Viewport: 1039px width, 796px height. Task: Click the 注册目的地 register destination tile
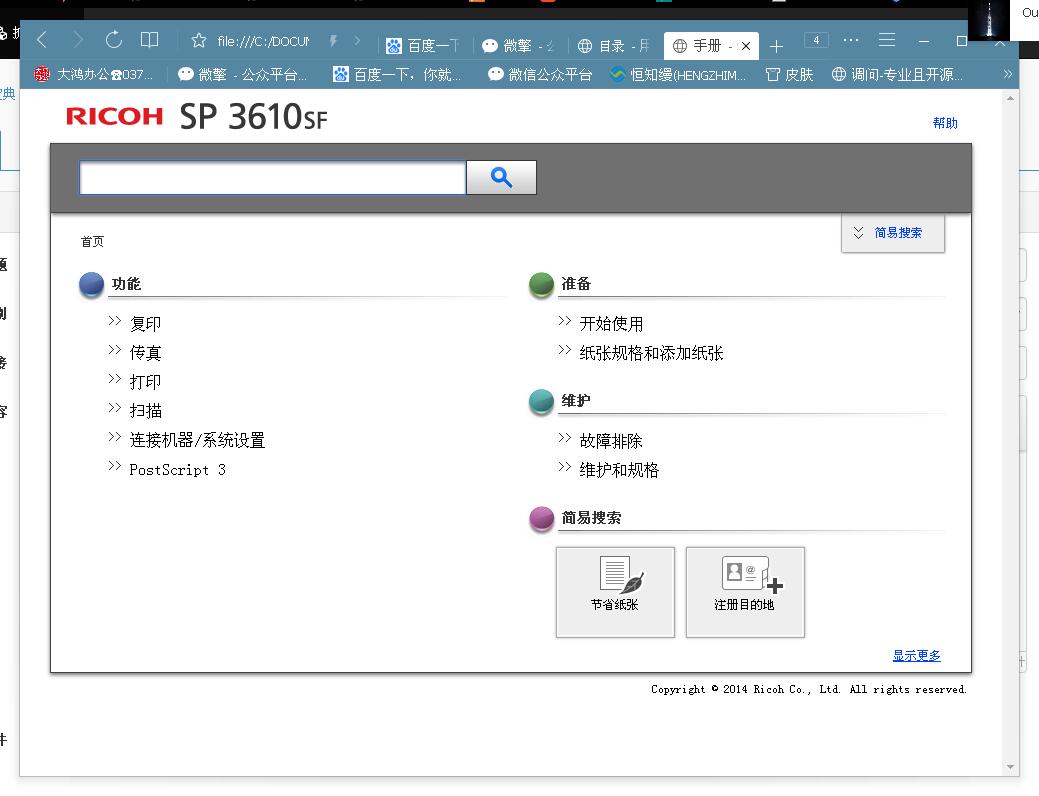pos(745,592)
